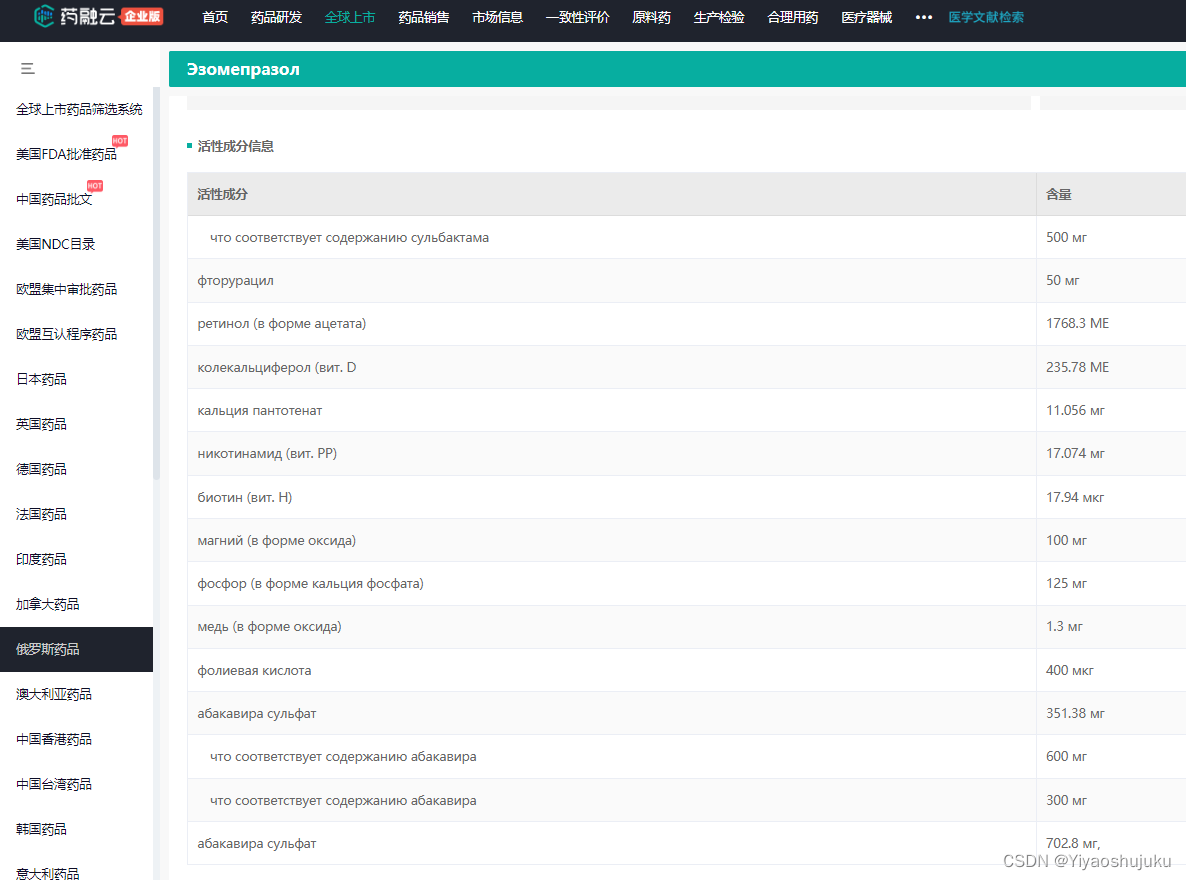Open 一致性评价 navigation item
Image resolution: width=1186 pixels, height=880 pixels.
point(577,17)
